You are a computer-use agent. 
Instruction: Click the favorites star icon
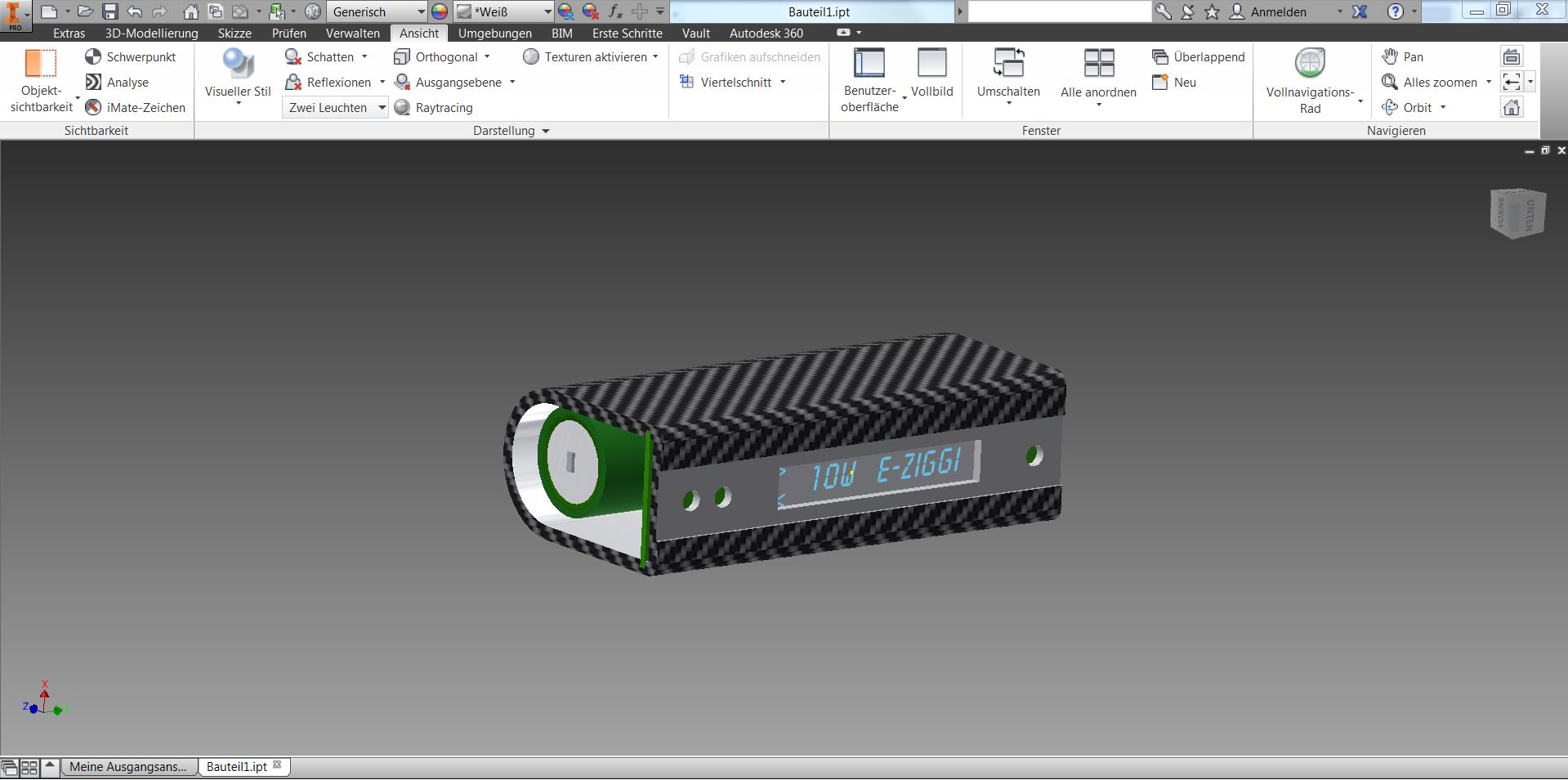click(1212, 11)
